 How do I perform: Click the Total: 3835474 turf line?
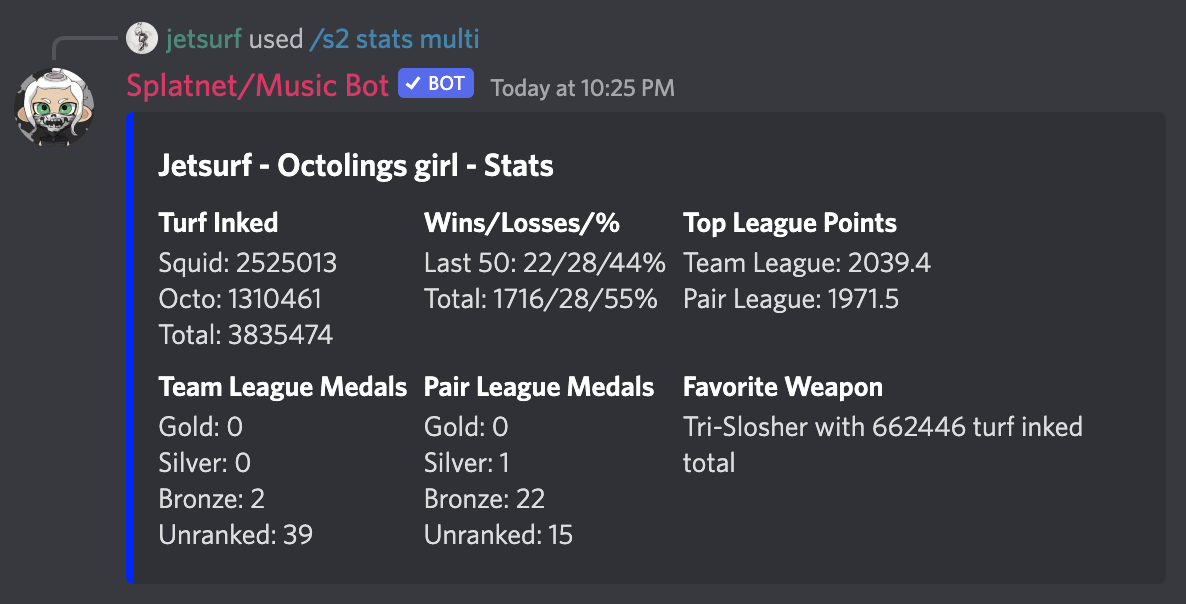pyautogui.click(x=246, y=335)
